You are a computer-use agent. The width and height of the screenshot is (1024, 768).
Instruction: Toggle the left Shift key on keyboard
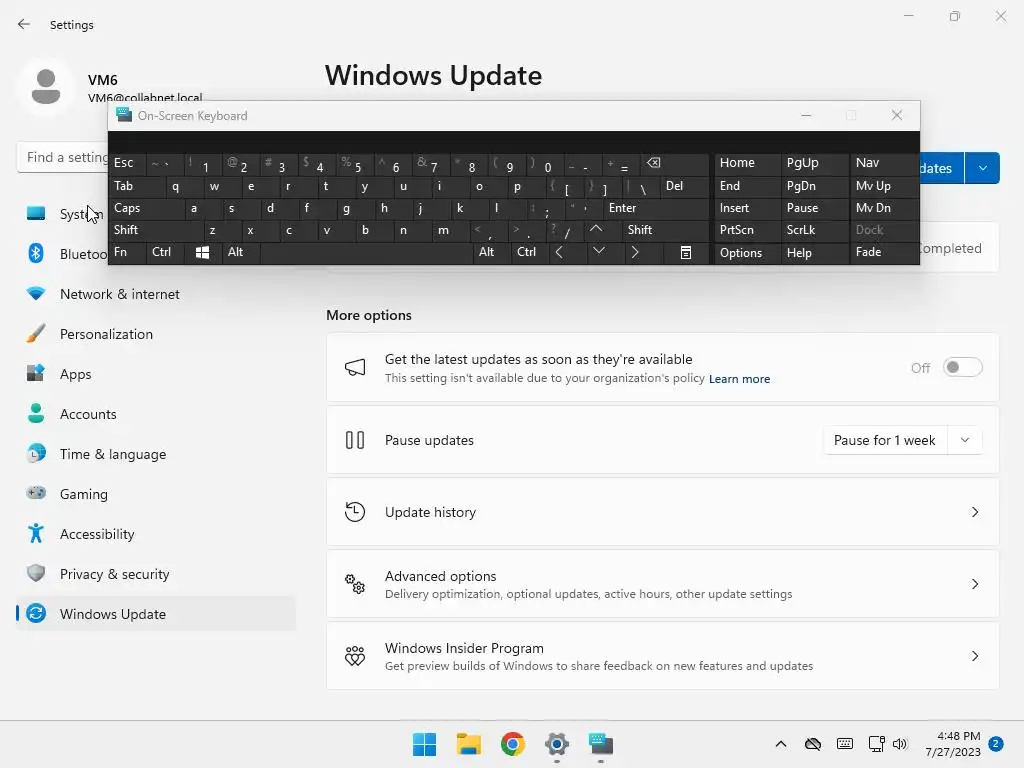(156, 231)
